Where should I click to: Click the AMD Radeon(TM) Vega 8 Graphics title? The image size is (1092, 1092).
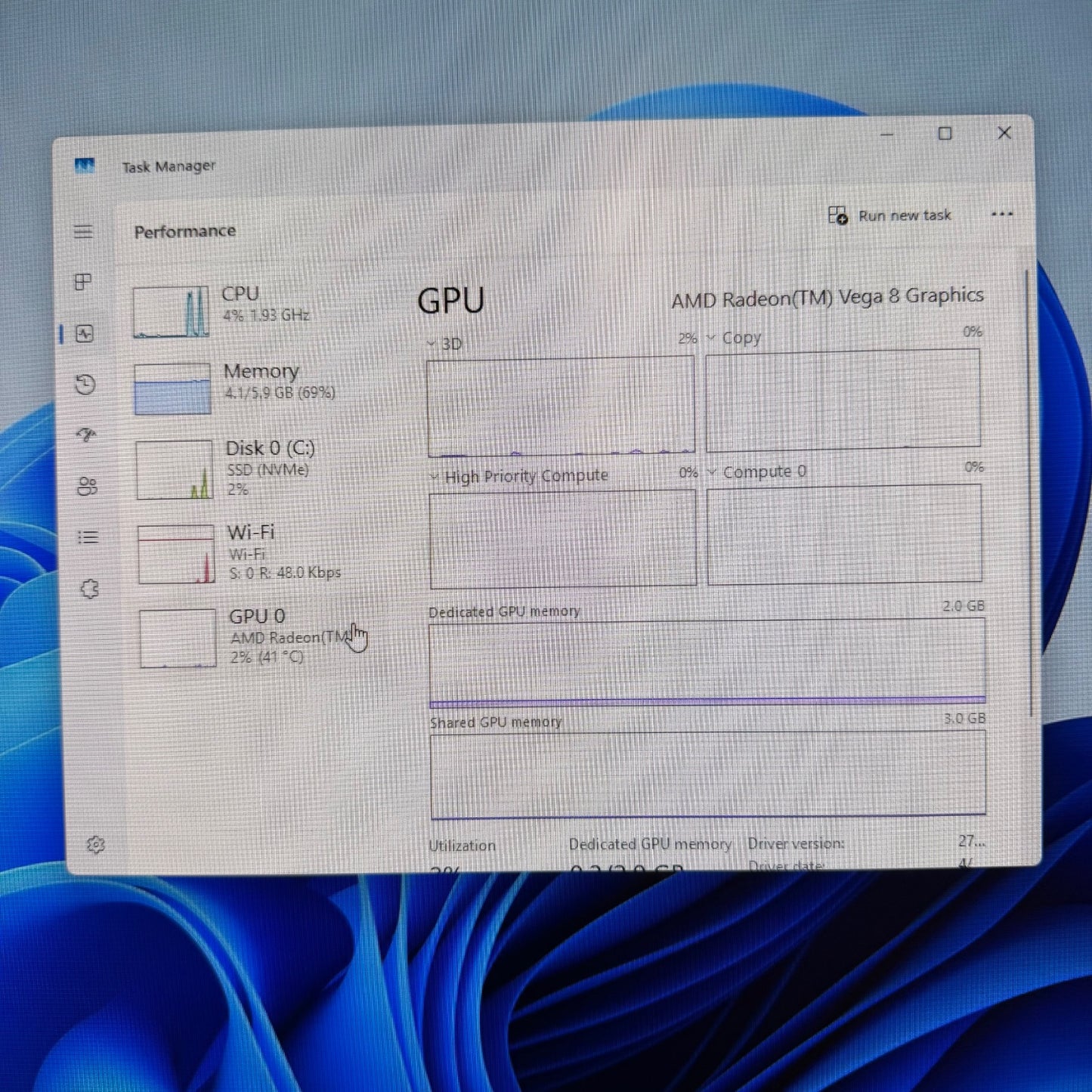(828, 298)
